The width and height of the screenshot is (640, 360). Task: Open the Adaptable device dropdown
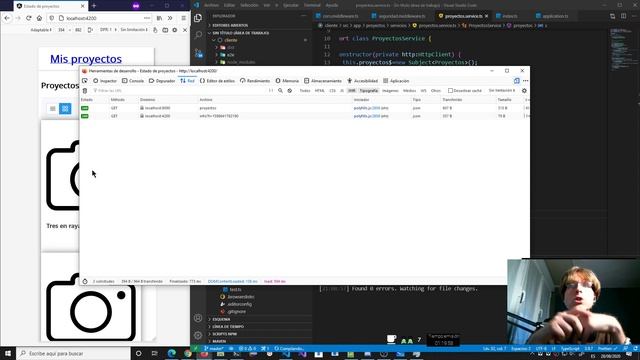tap(41, 30)
